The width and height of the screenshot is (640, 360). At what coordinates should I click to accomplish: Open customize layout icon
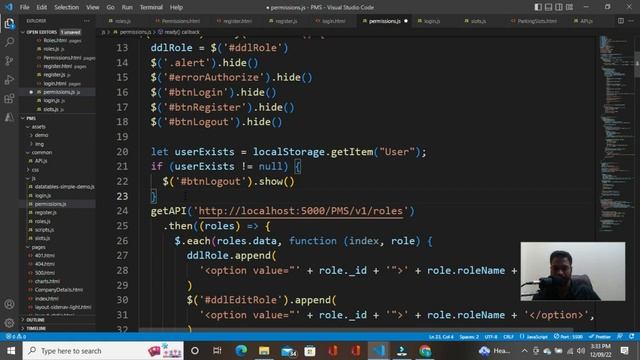click(569, 7)
